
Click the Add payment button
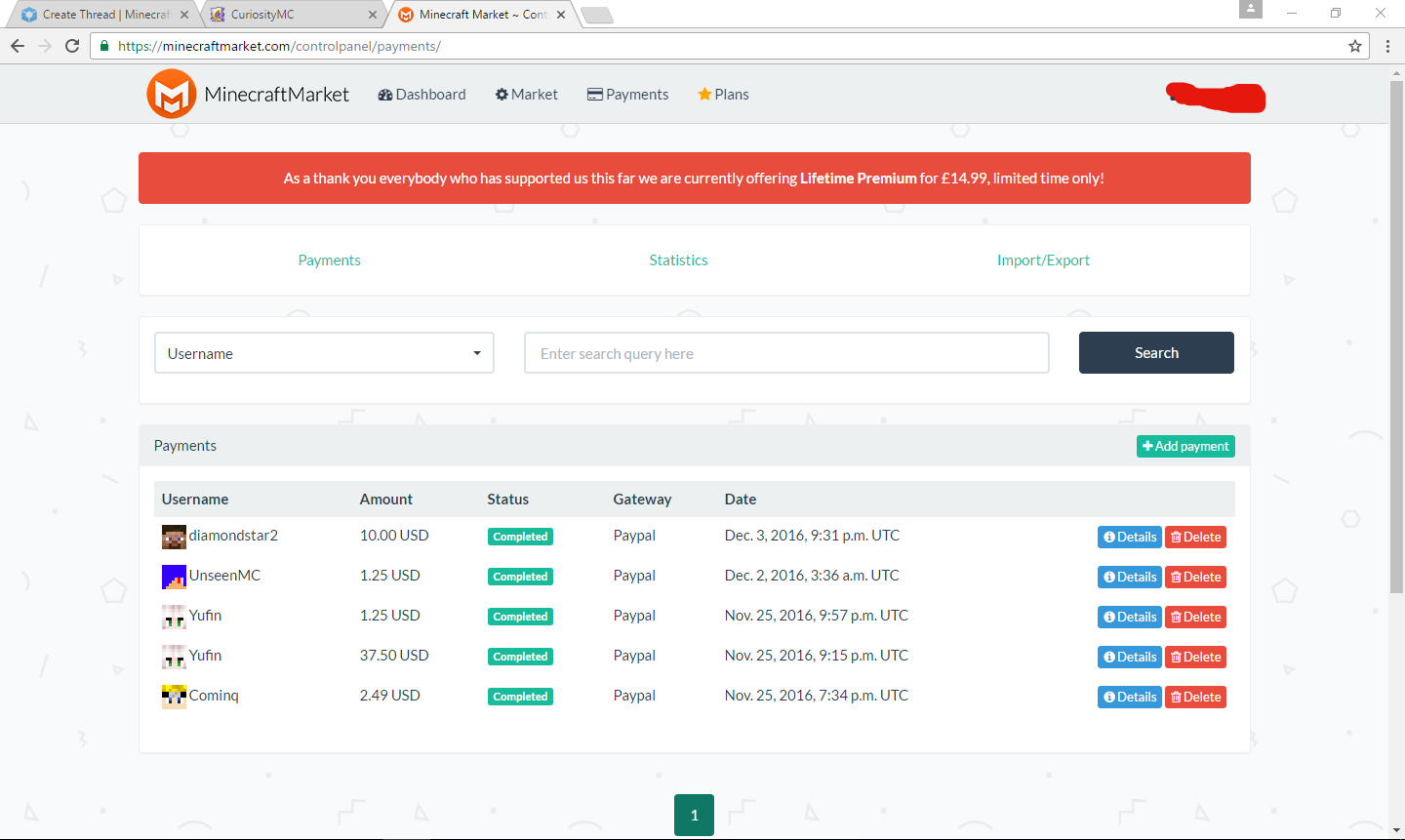click(x=1185, y=446)
